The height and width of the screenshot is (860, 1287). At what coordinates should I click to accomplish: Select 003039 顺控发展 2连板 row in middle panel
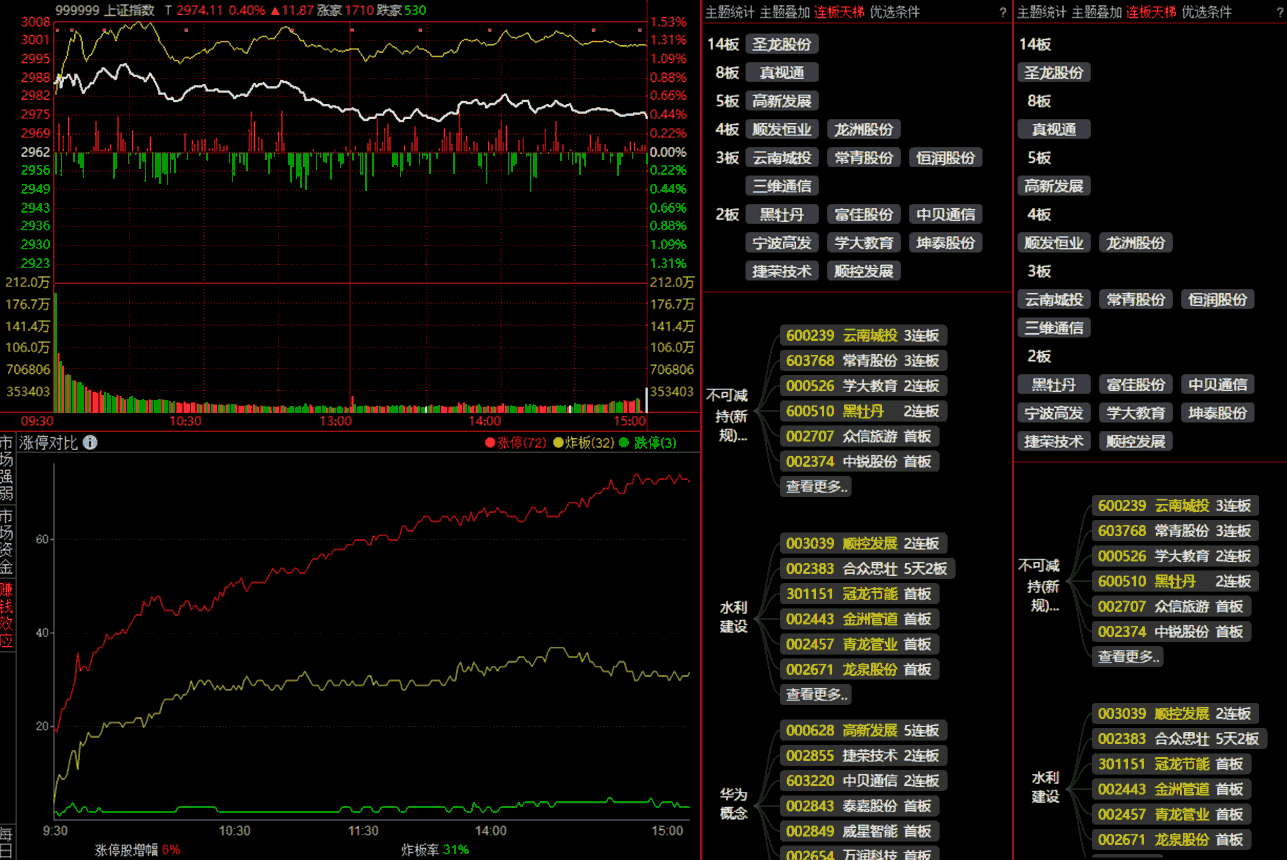[x=863, y=543]
